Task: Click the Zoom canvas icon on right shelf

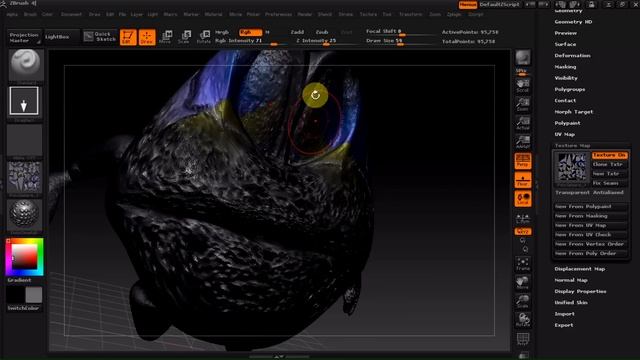Action: (522, 104)
